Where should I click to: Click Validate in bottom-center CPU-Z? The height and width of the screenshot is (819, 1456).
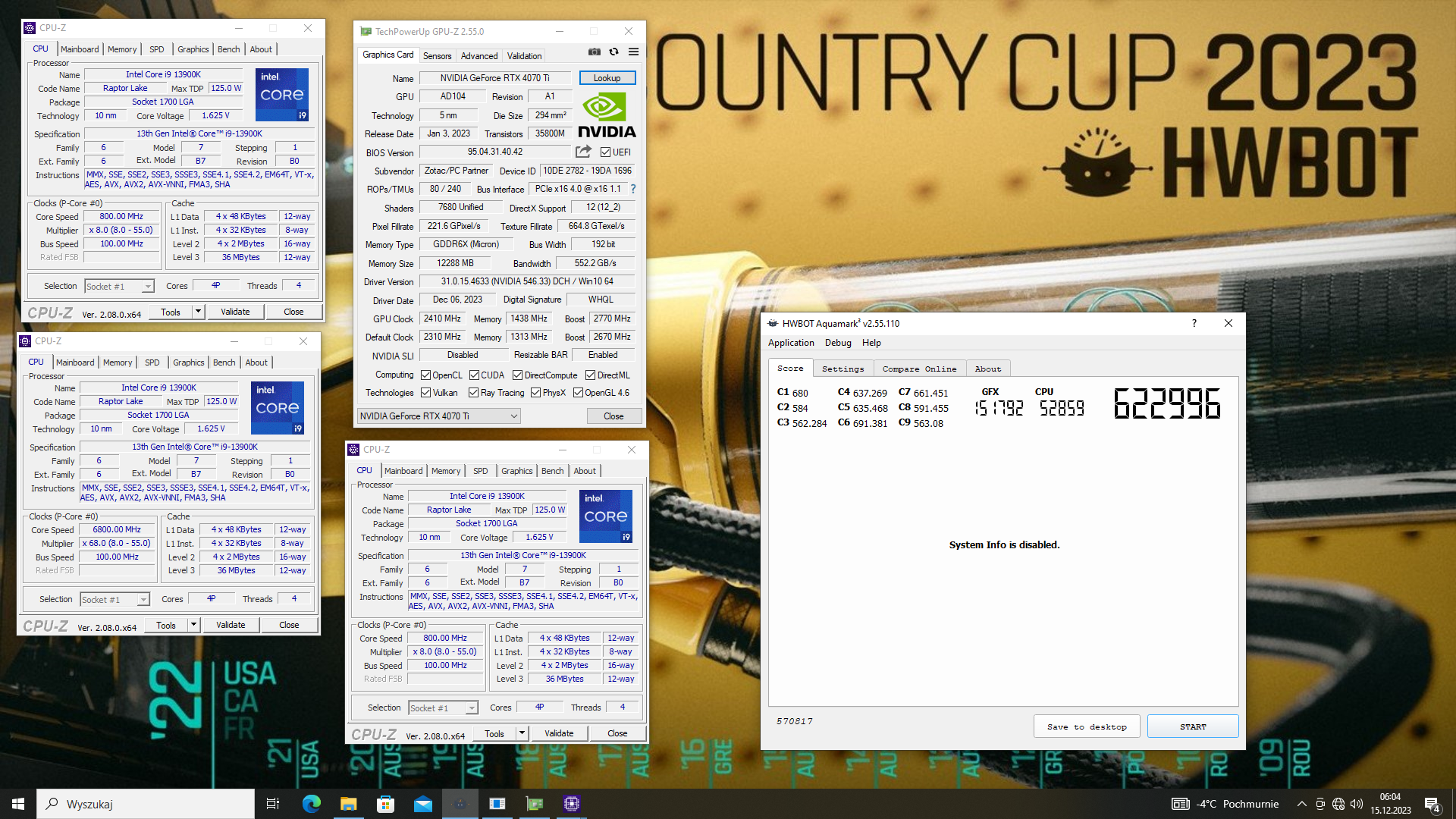click(x=559, y=733)
